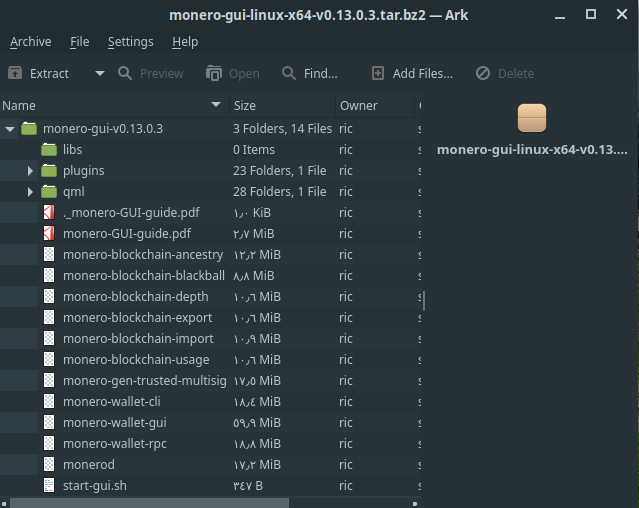Select the 'monero-blockchain-export' file name
This screenshot has height=508, width=639.
pos(137,317)
